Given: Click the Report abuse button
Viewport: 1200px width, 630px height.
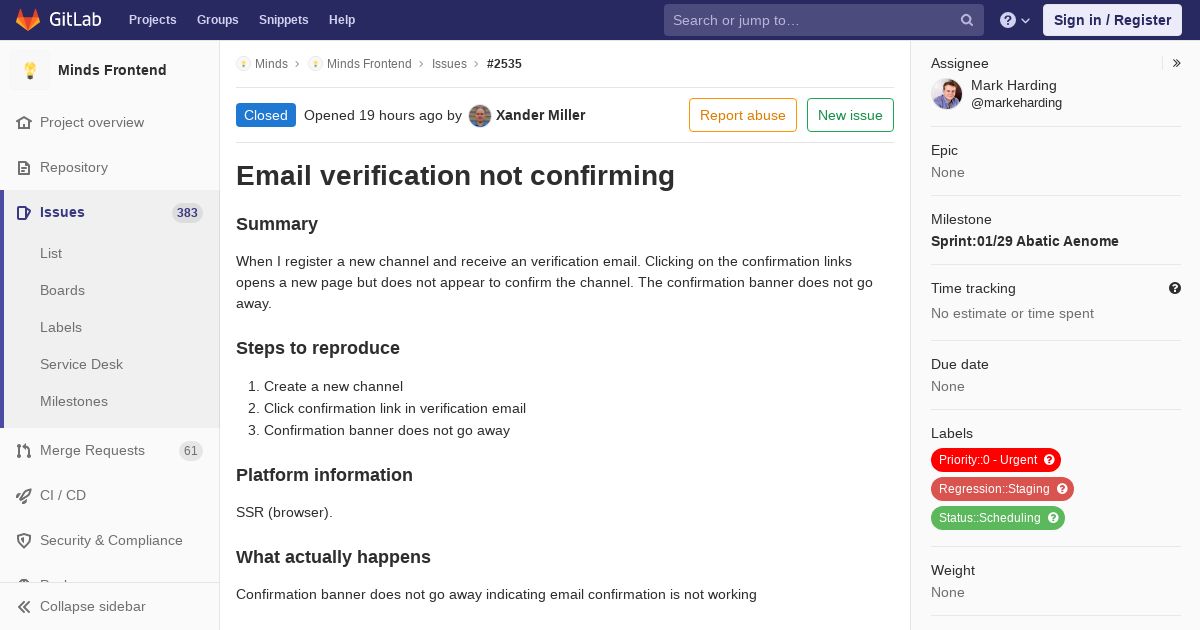Looking at the screenshot, I should (x=742, y=116).
